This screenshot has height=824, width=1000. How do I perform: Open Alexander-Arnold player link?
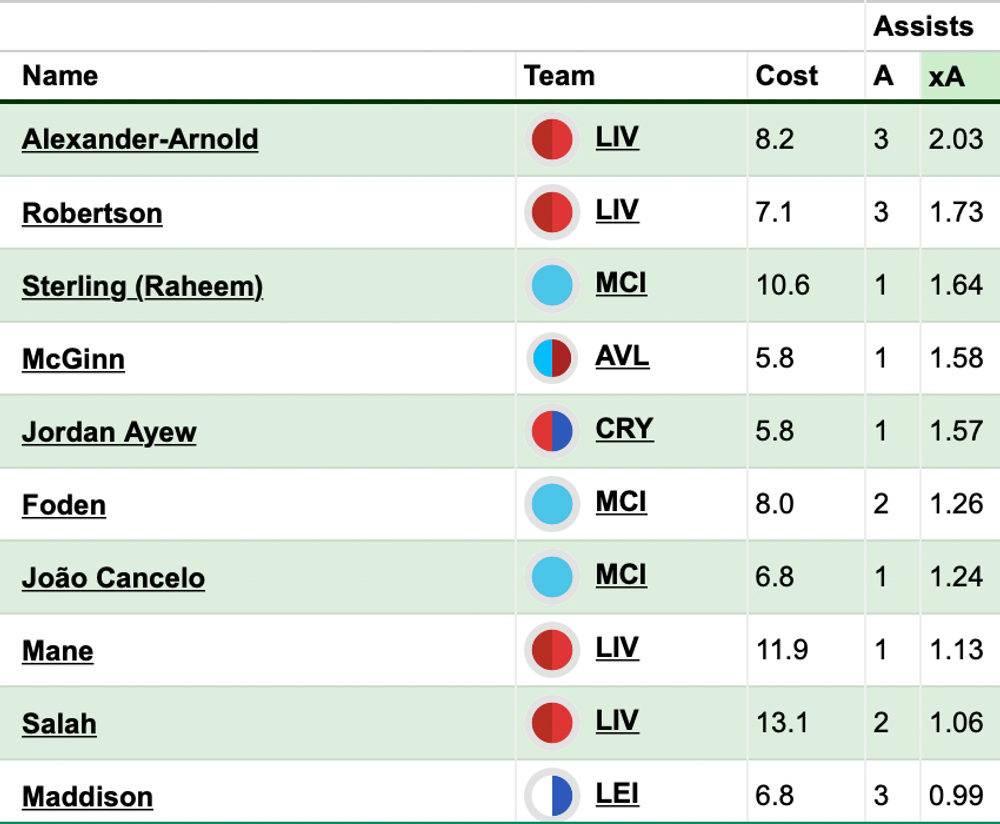coord(140,140)
